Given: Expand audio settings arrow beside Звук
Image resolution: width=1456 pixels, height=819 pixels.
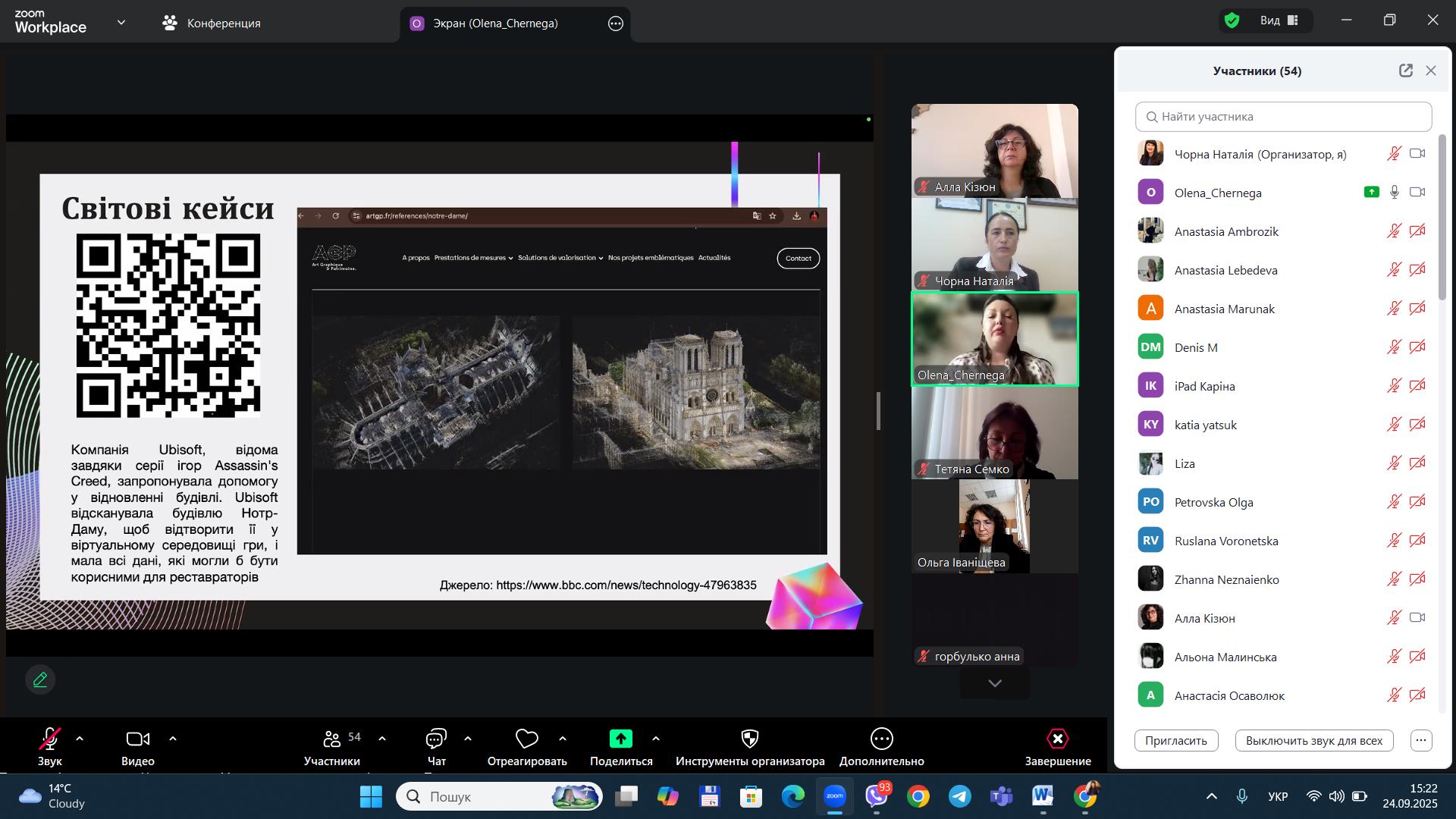Looking at the screenshot, I should click(80, 739).
